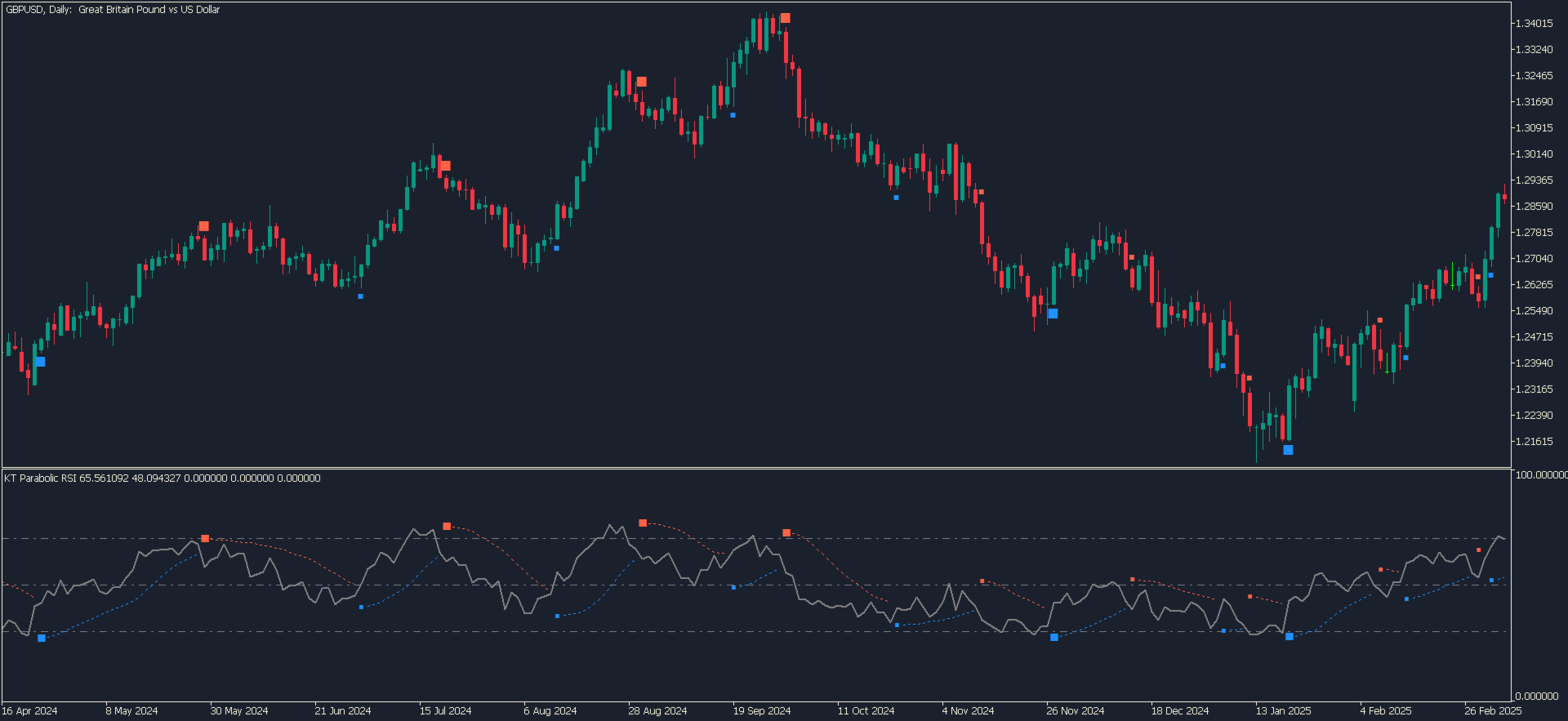Select the 4 Feb 2025 date label
1568x721 pixels.
[1386, 711]
